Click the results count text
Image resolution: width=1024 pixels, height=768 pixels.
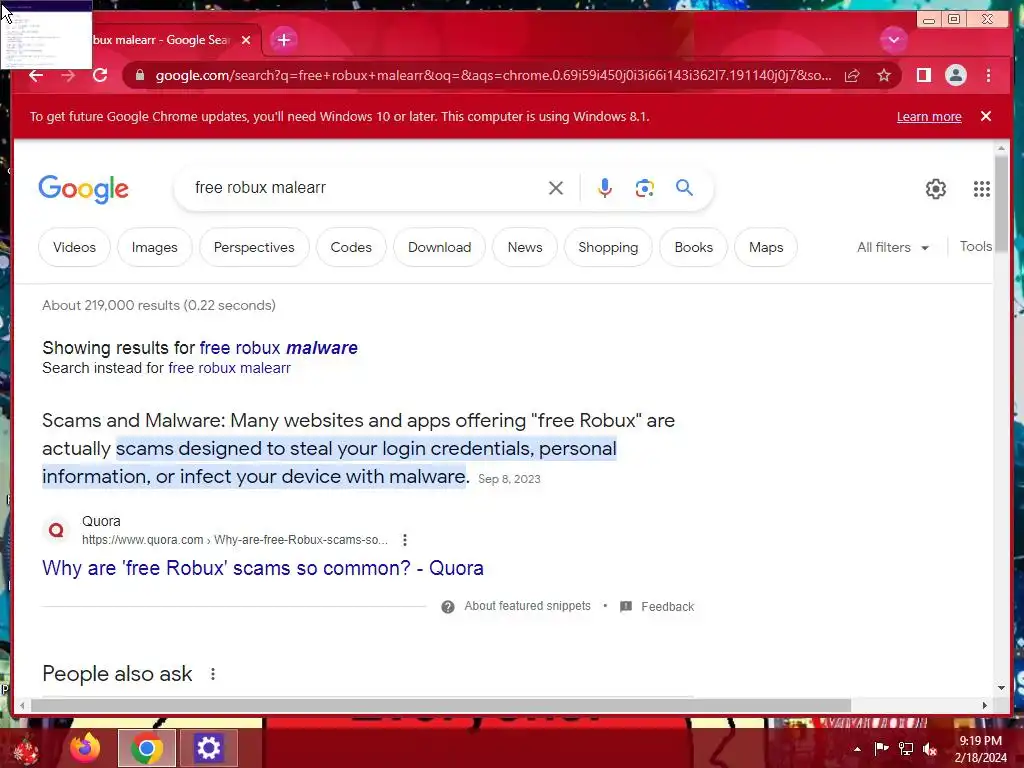pyautogui.click(x=159, y=306)
